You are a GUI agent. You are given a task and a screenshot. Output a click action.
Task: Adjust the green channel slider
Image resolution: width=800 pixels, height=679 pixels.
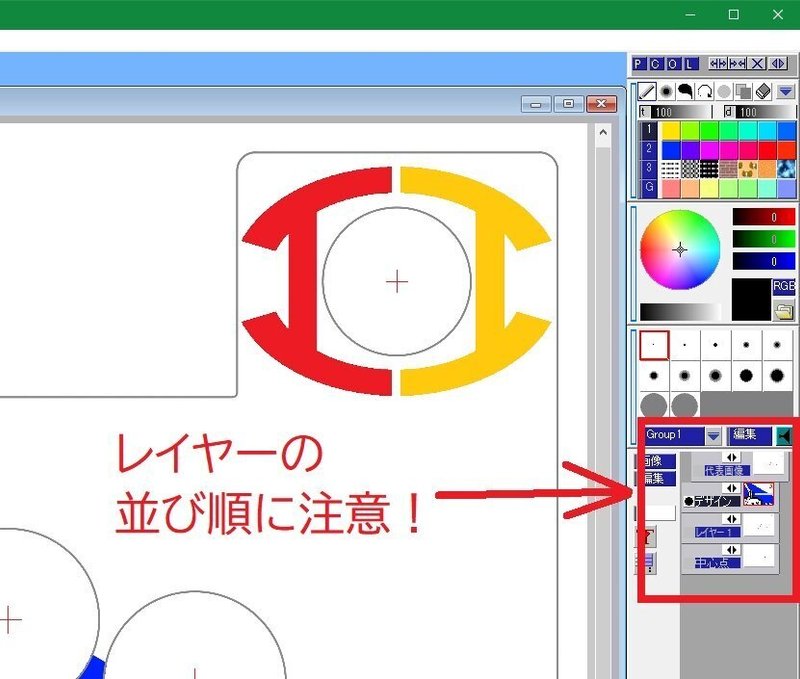764,239
